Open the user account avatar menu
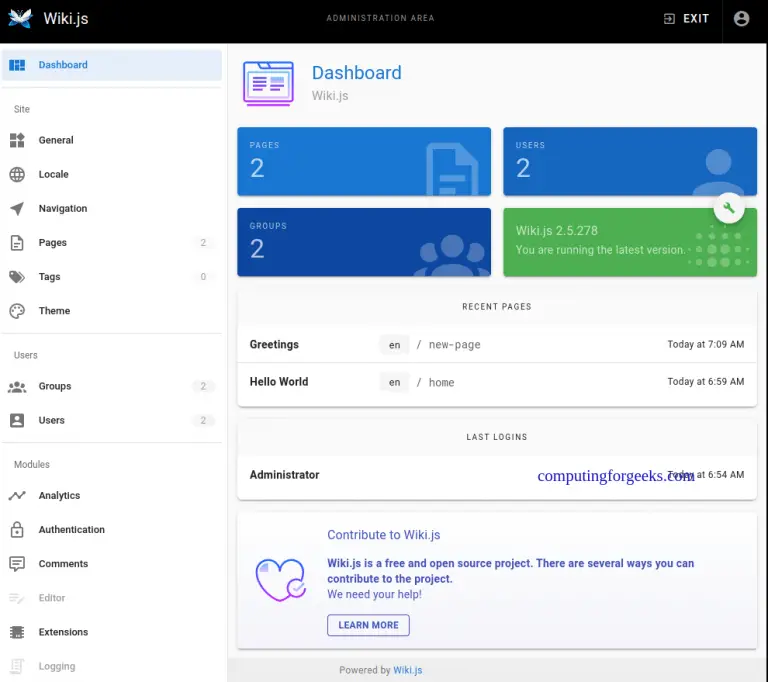Viewport: 768px width, 682px height. pyautogui.click(x=741, y=18)
